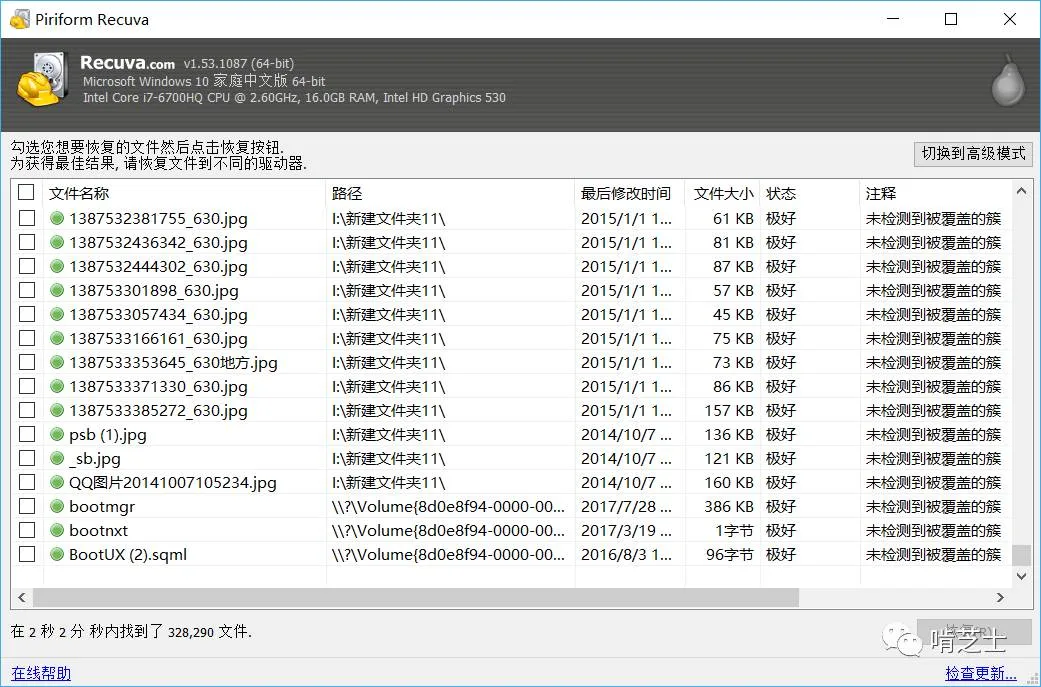Image resolution: width=1041 pixels, height=687 pixels.
Task: Click the 96字节 size cell
Action: (x=730, y=554)
